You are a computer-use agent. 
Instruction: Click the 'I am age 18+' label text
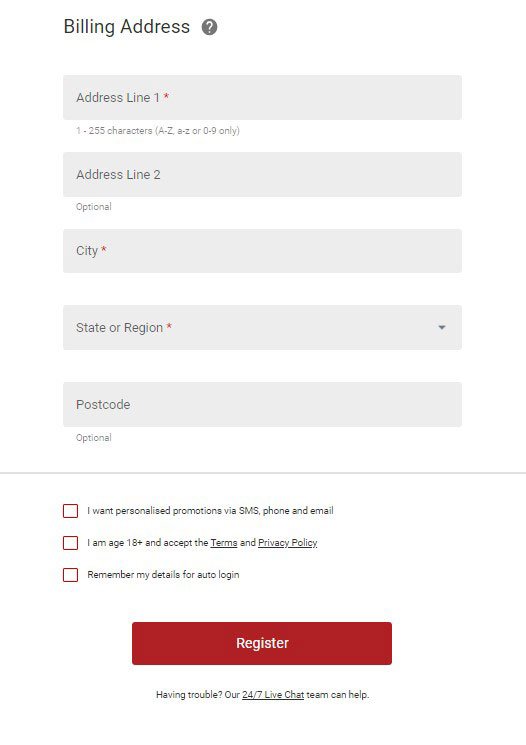coord(202,543)
